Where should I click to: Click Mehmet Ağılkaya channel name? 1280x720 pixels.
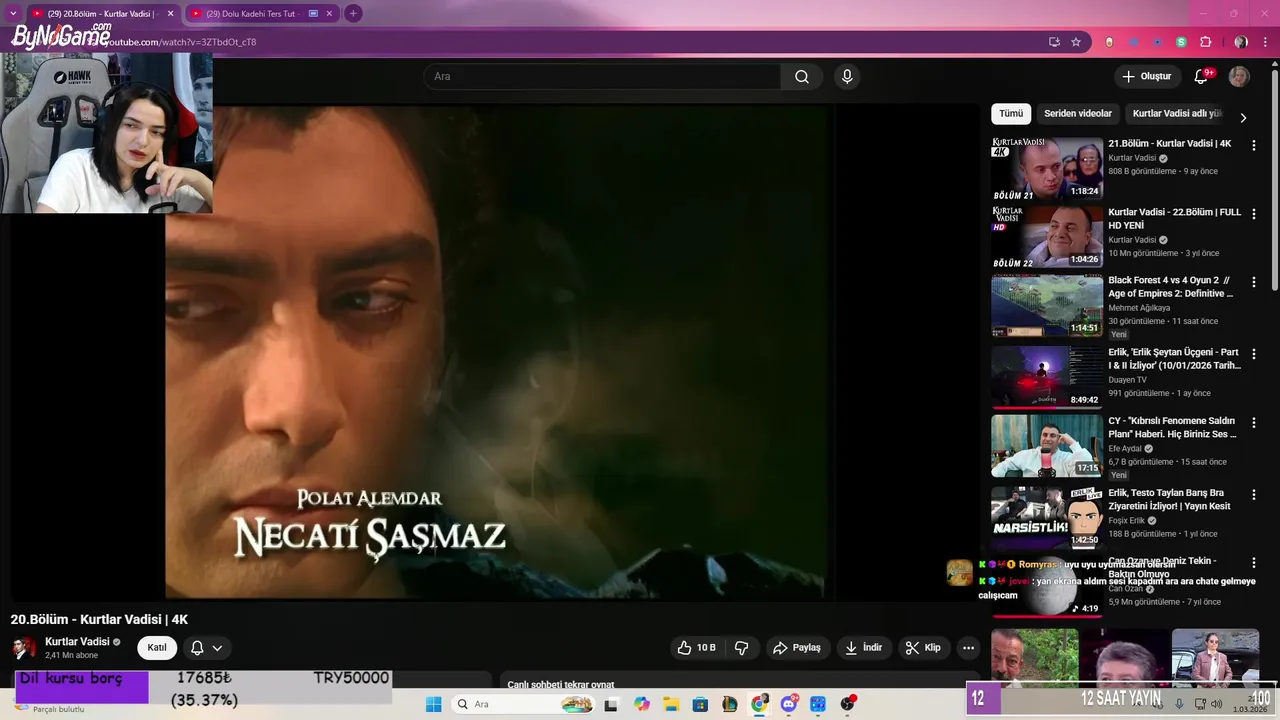pyautogui.click(x=1139, y=308)
